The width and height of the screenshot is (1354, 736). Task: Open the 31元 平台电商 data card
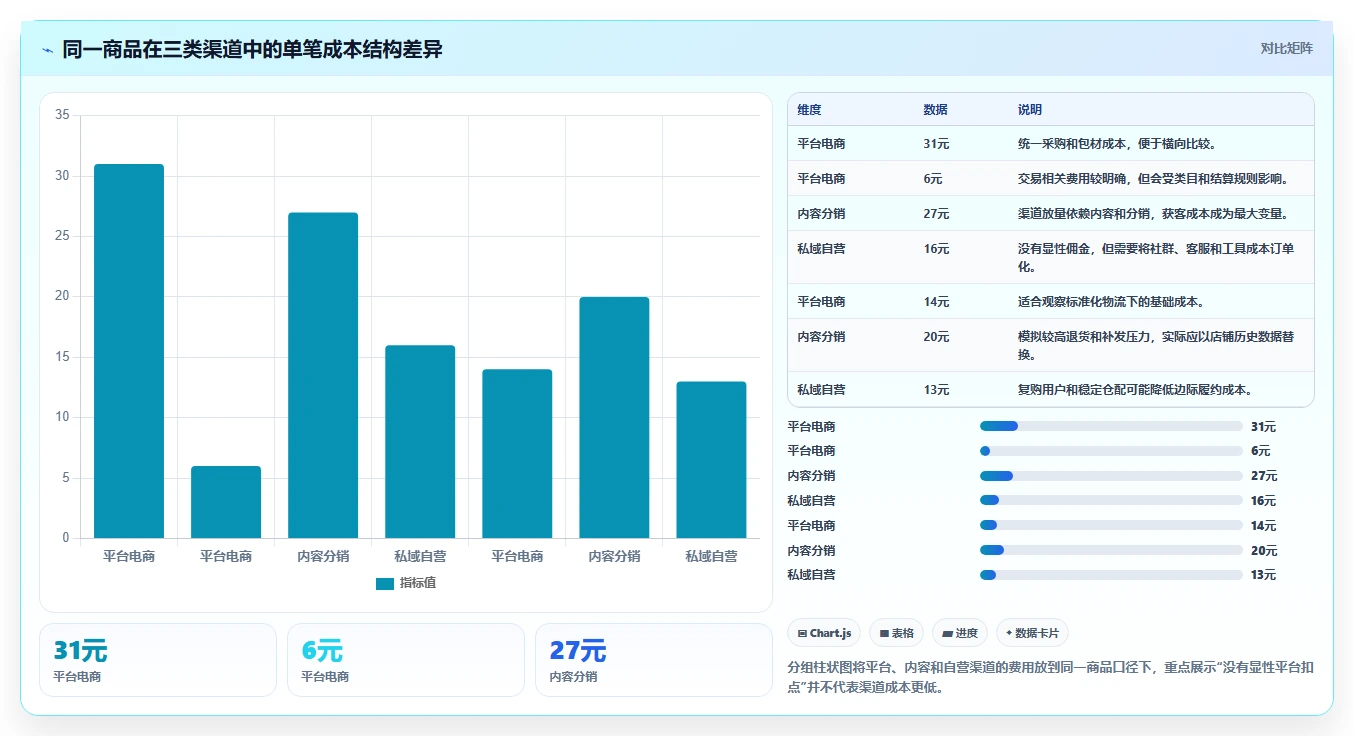pos(158,660)
